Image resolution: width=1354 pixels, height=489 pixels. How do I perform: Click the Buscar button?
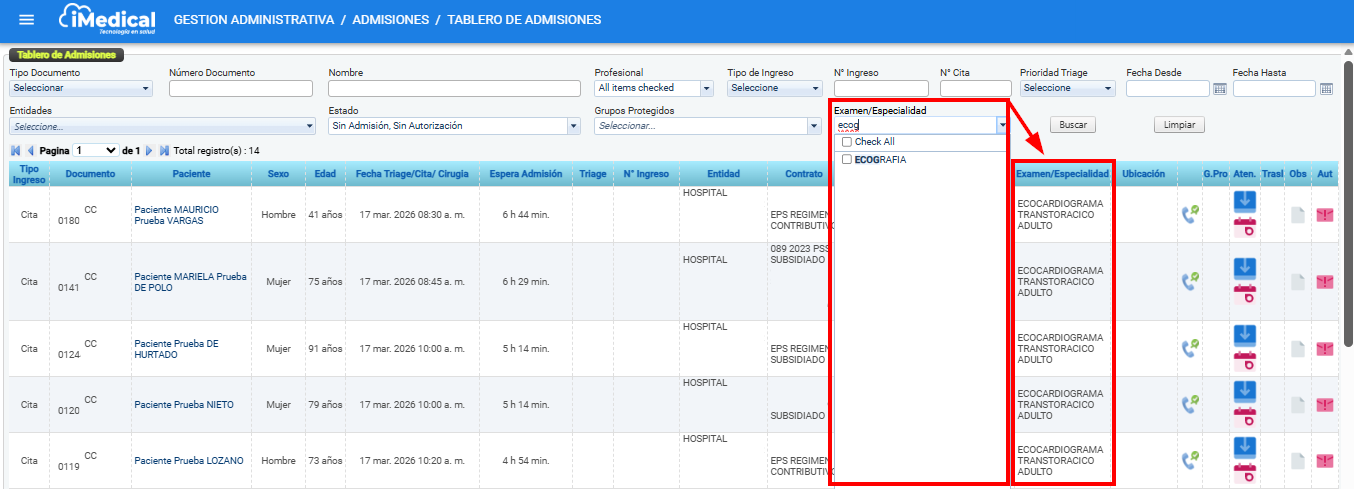(x=1073, y=125)
